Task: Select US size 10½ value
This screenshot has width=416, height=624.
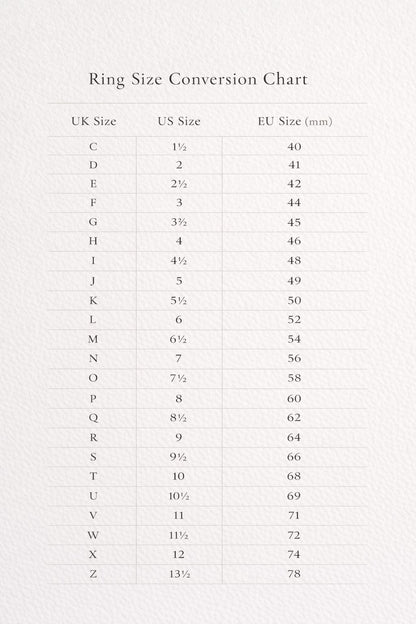Action: [179, 496]
